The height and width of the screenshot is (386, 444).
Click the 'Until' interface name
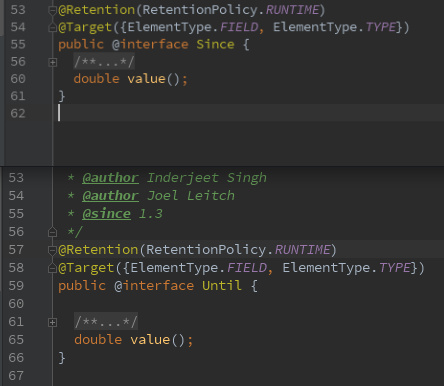222,286
